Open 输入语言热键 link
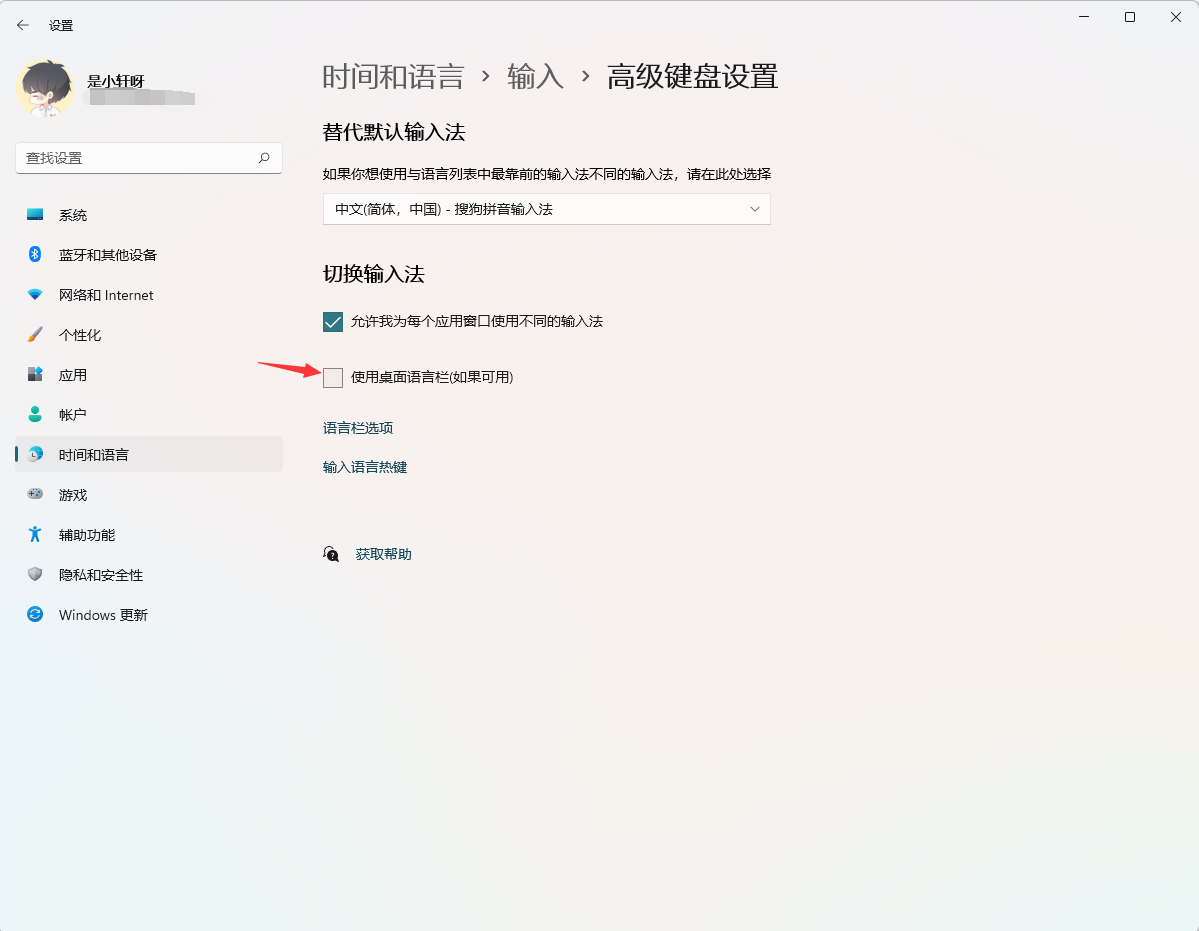The image size is (1199, 931). pos(364,466)
